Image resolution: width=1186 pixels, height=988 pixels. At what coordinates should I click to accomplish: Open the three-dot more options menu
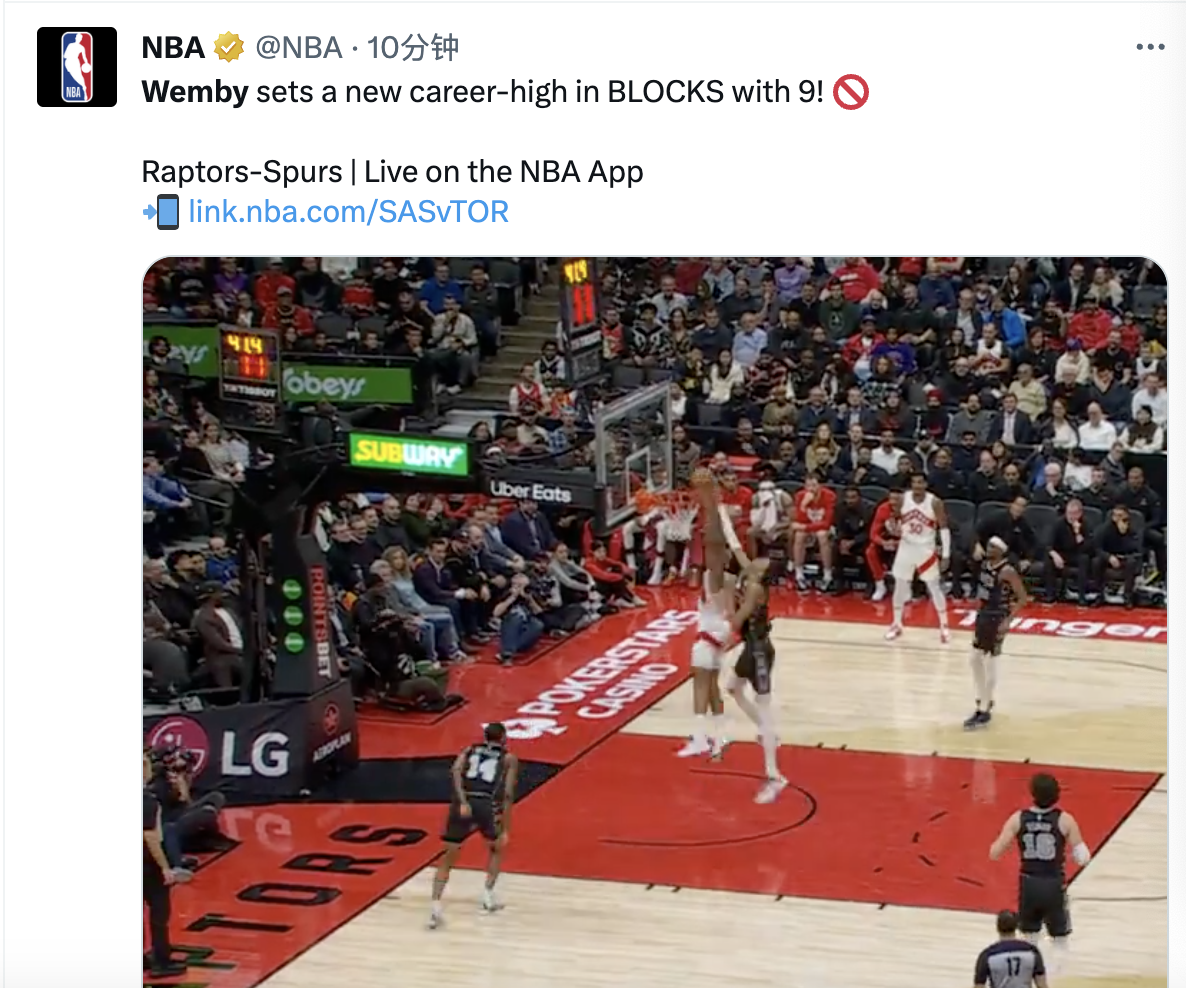1150,47
